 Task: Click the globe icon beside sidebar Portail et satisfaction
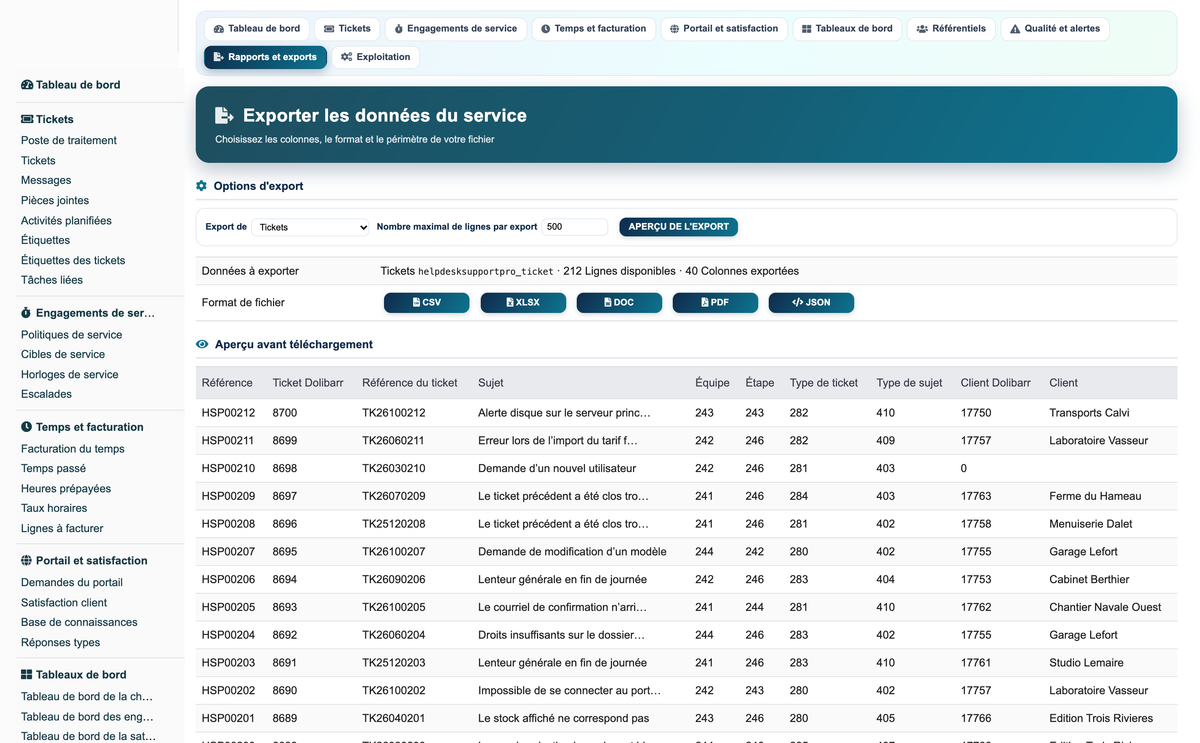click(x=27, y=561)
